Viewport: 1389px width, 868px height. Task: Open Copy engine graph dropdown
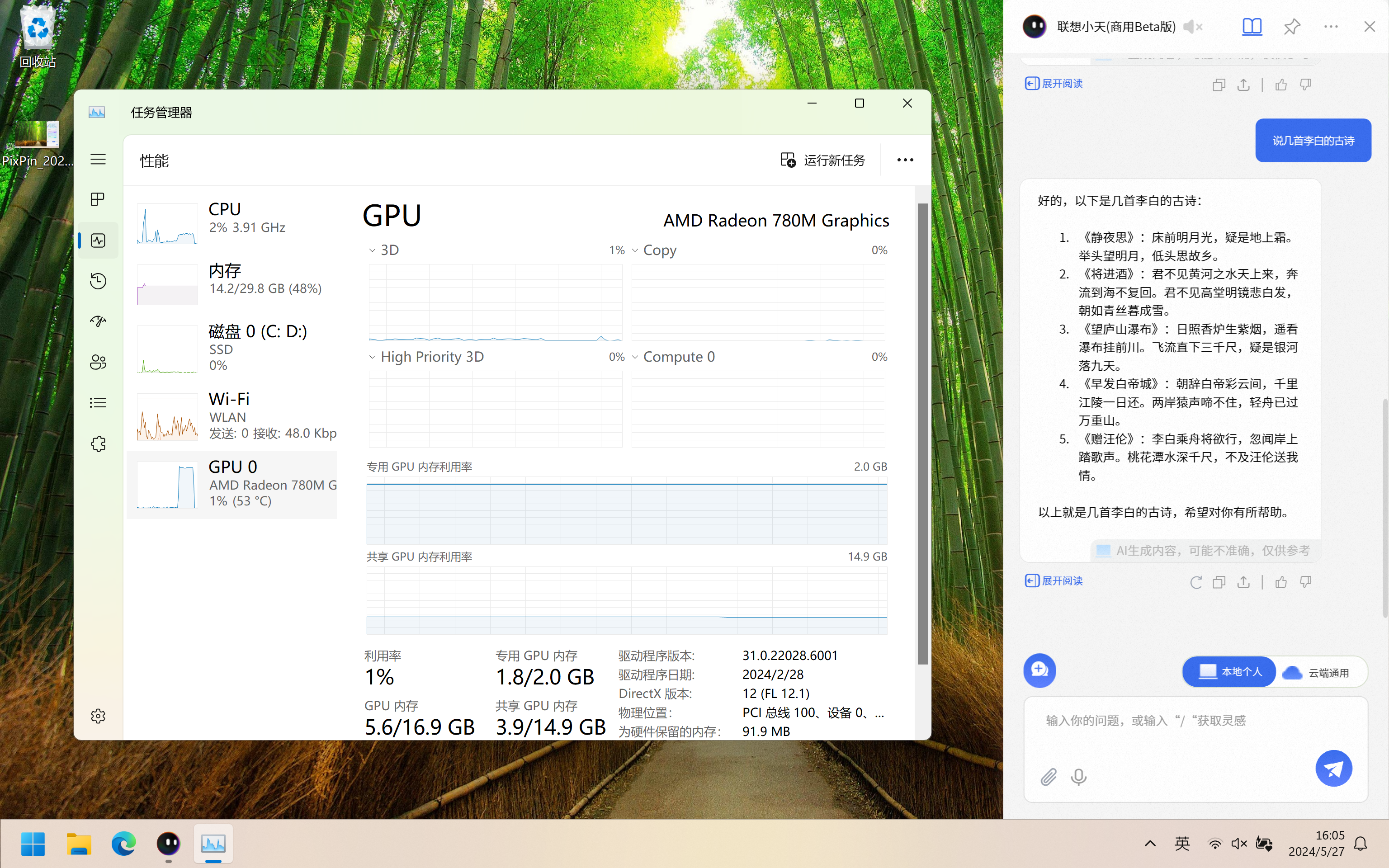click(635, 250)
